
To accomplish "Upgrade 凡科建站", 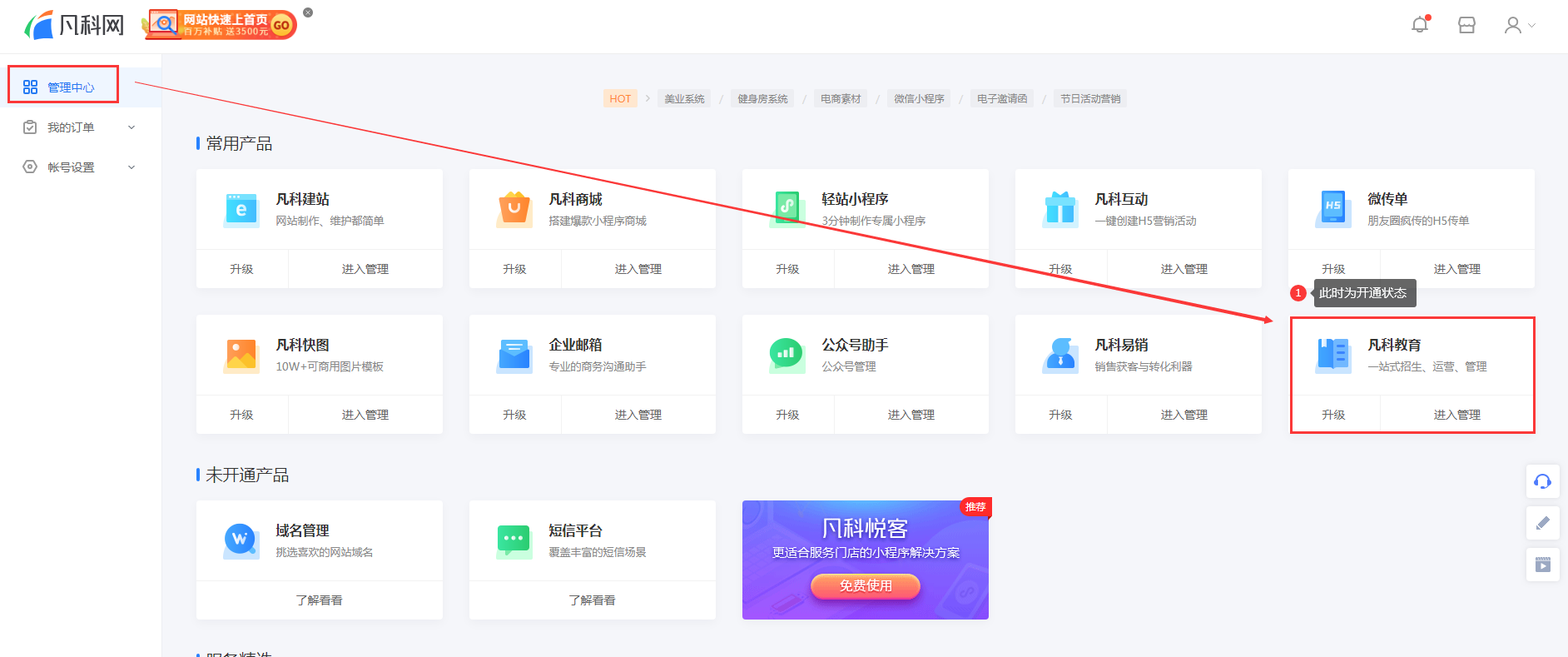I will coord(241,269).
